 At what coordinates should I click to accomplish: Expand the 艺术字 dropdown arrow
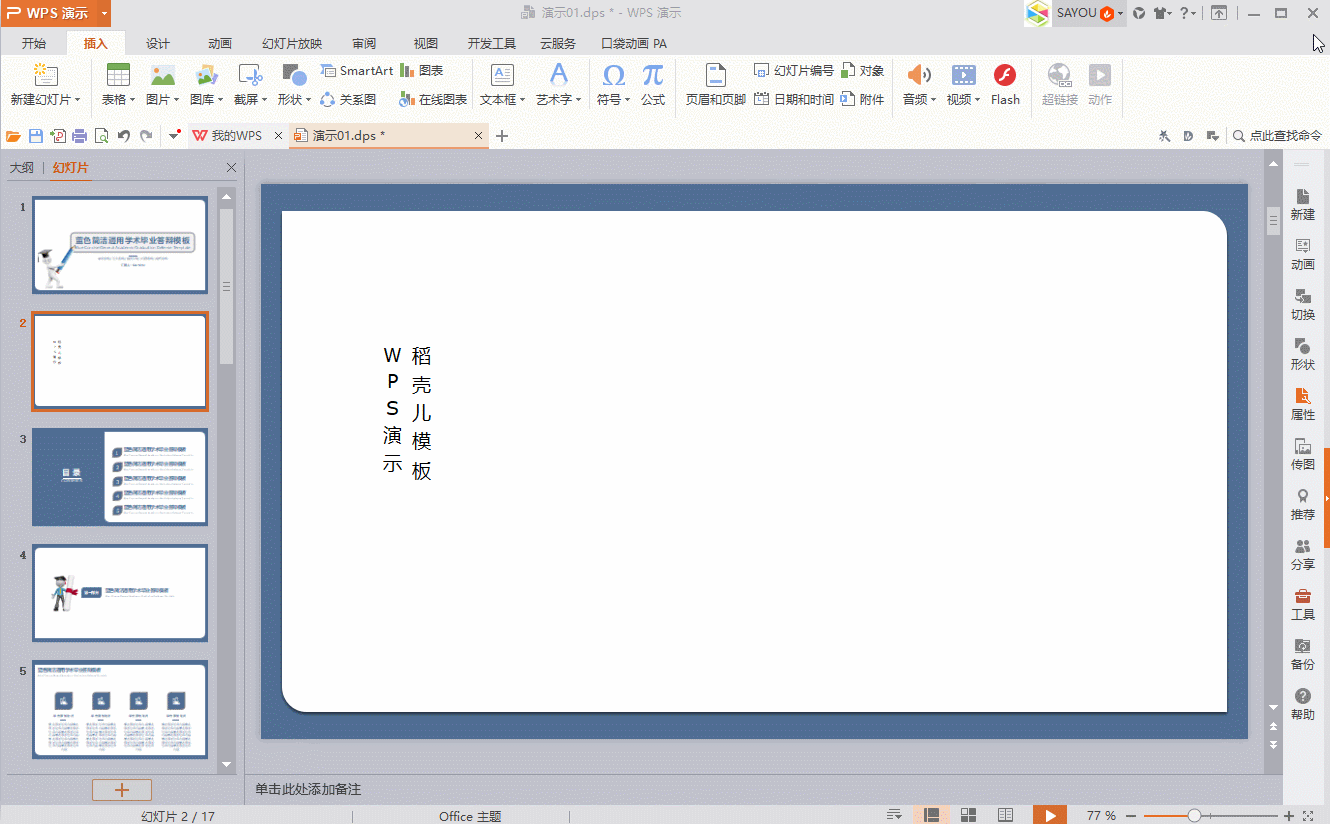(x=578, y=100)
